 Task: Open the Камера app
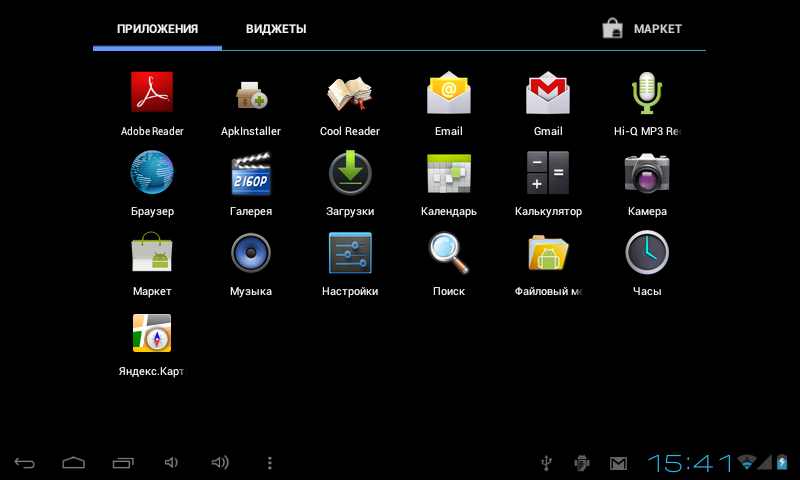coord(647,173)
